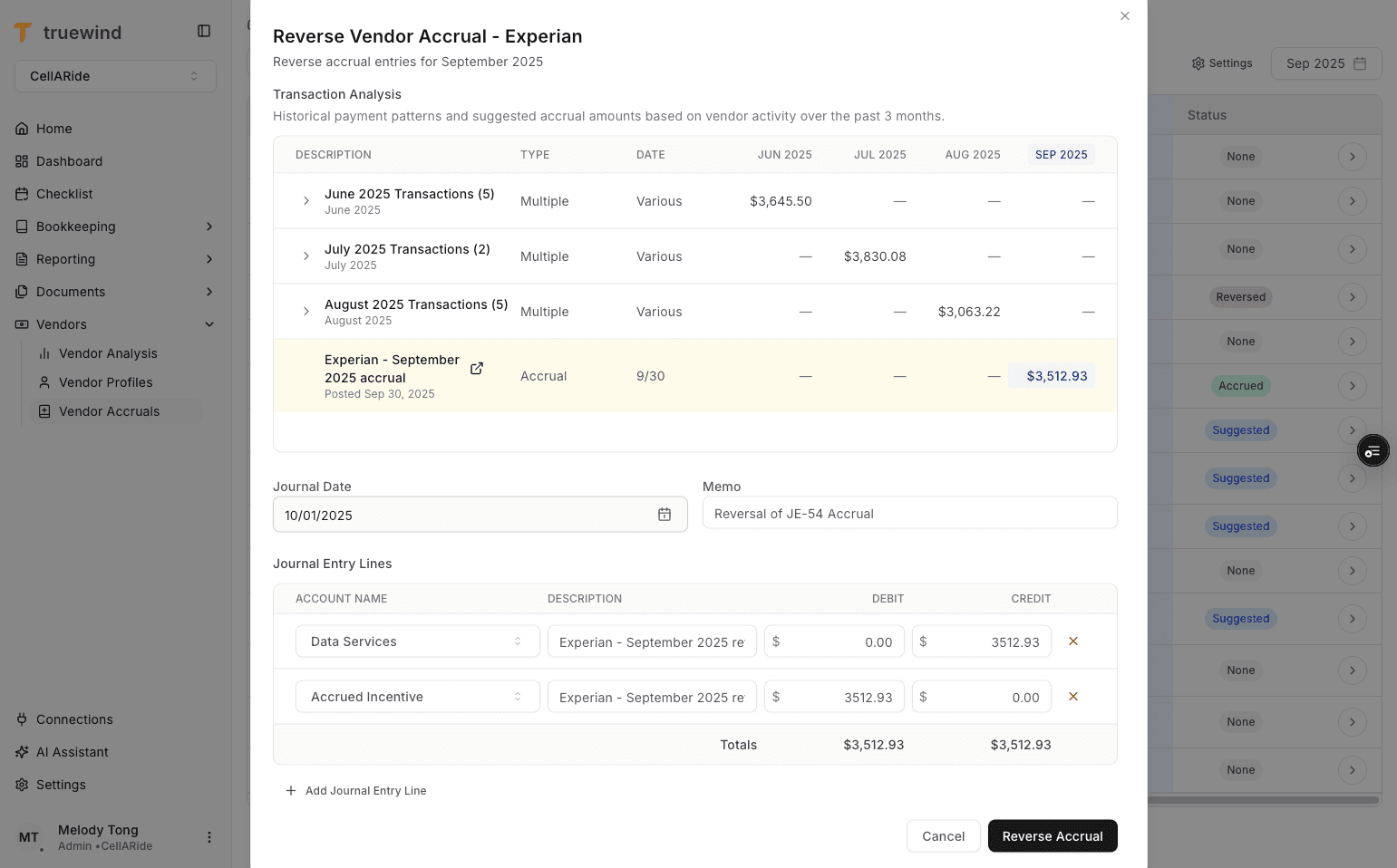Open the CellARide company selector

pos(115,76)
